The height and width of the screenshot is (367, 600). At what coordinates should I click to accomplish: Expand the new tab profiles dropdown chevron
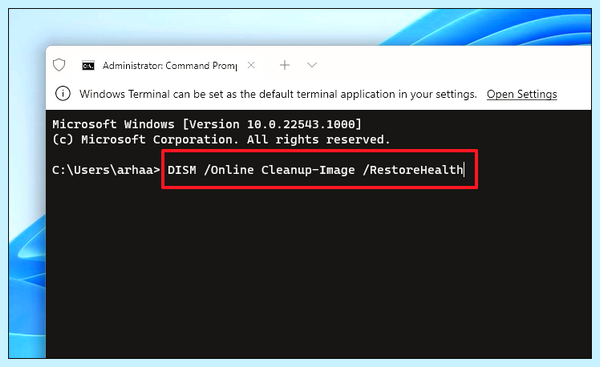coord(312,65)
